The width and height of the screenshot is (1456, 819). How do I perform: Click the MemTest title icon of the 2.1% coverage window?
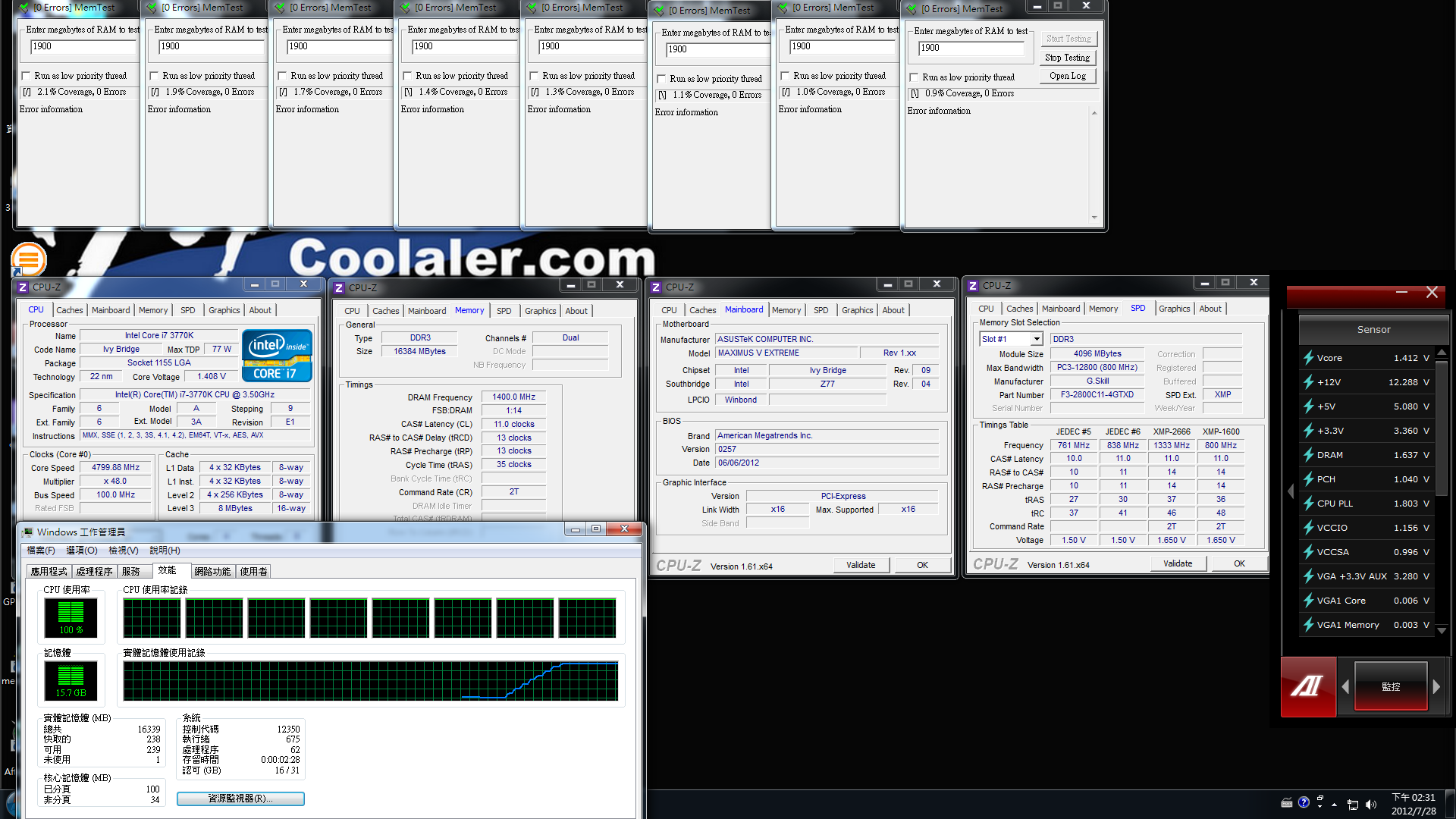tap(24, 8)
